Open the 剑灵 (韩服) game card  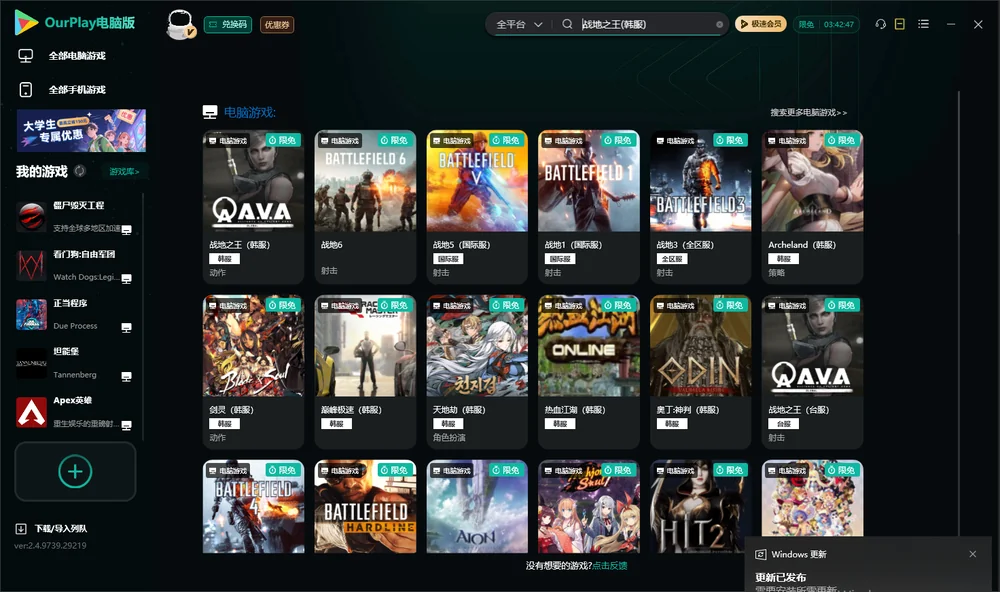tap(253, 372)
